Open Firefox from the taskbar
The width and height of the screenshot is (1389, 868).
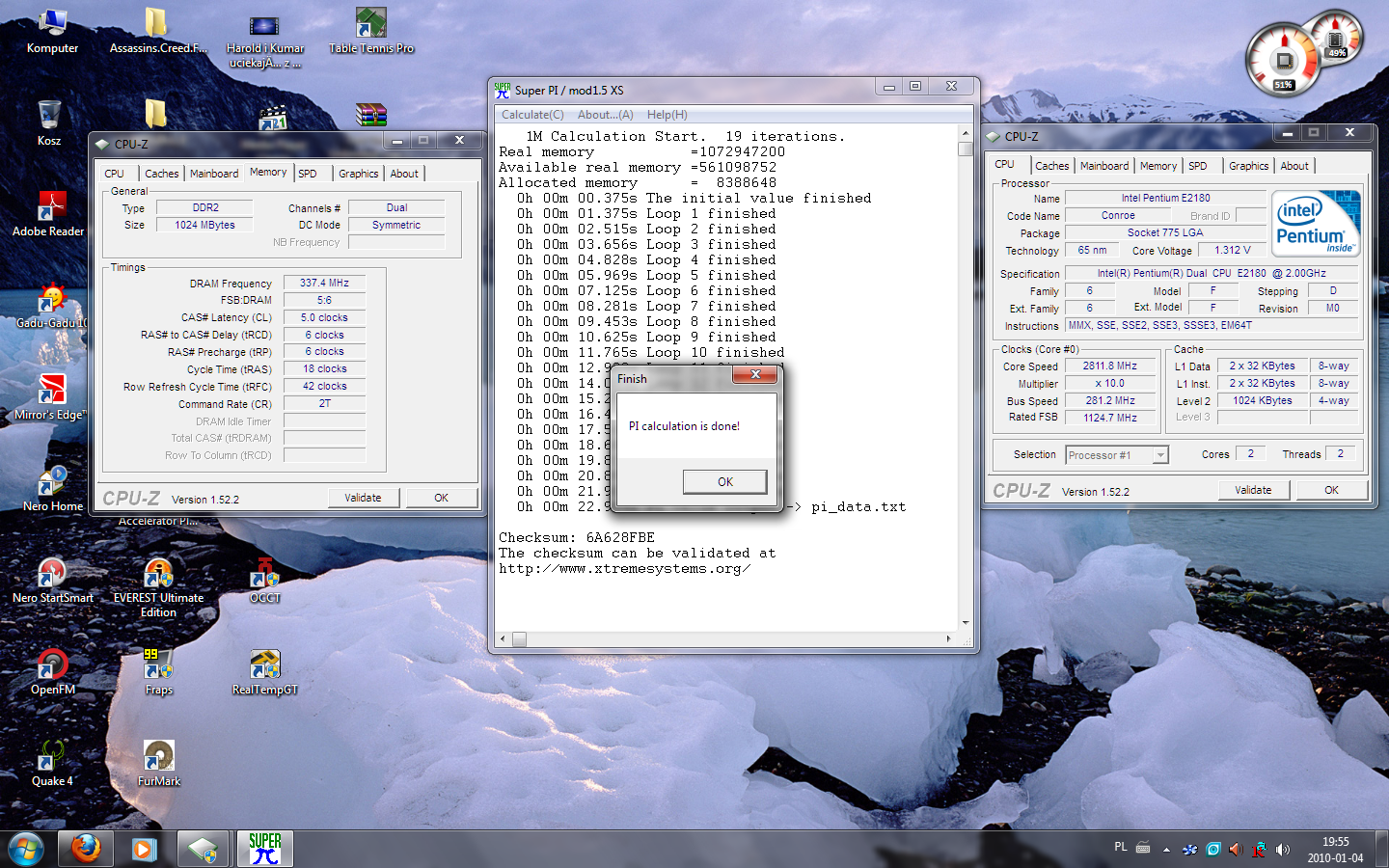(86, 849)
